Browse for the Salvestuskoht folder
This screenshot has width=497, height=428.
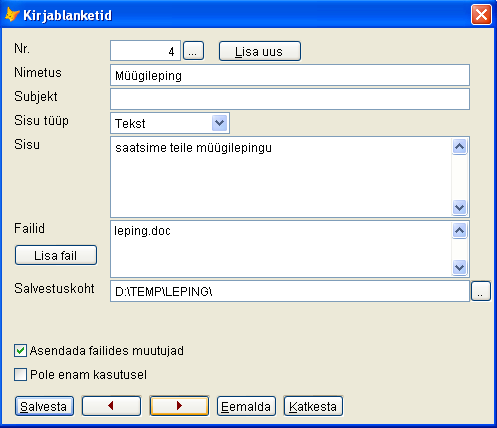pyautogui.click(x=481, y=291)
